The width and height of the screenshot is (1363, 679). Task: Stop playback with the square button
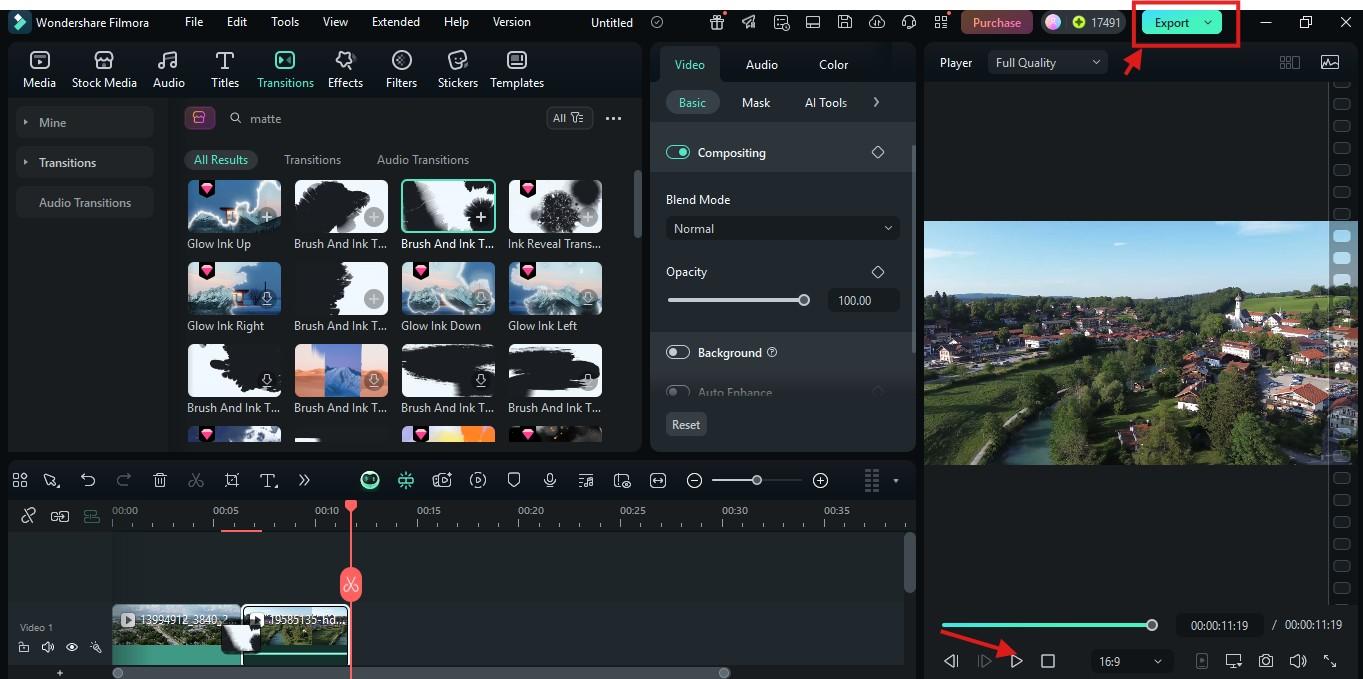click(1048, 661)
